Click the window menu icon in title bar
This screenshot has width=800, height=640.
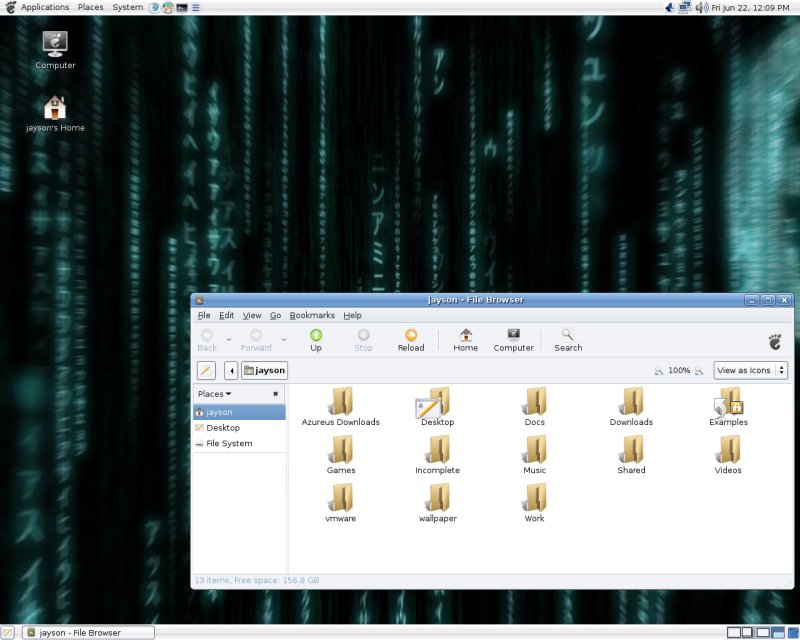(199, 300)
